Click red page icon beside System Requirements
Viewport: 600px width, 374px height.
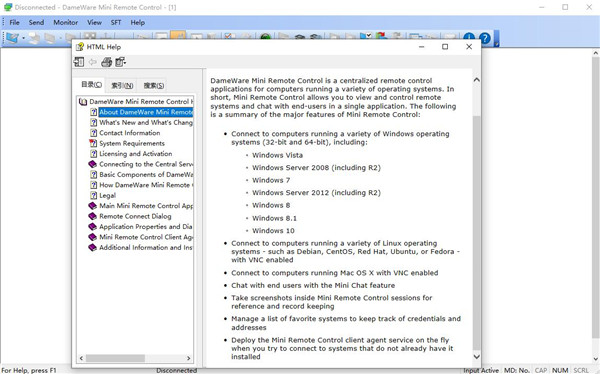click(93, 143)
